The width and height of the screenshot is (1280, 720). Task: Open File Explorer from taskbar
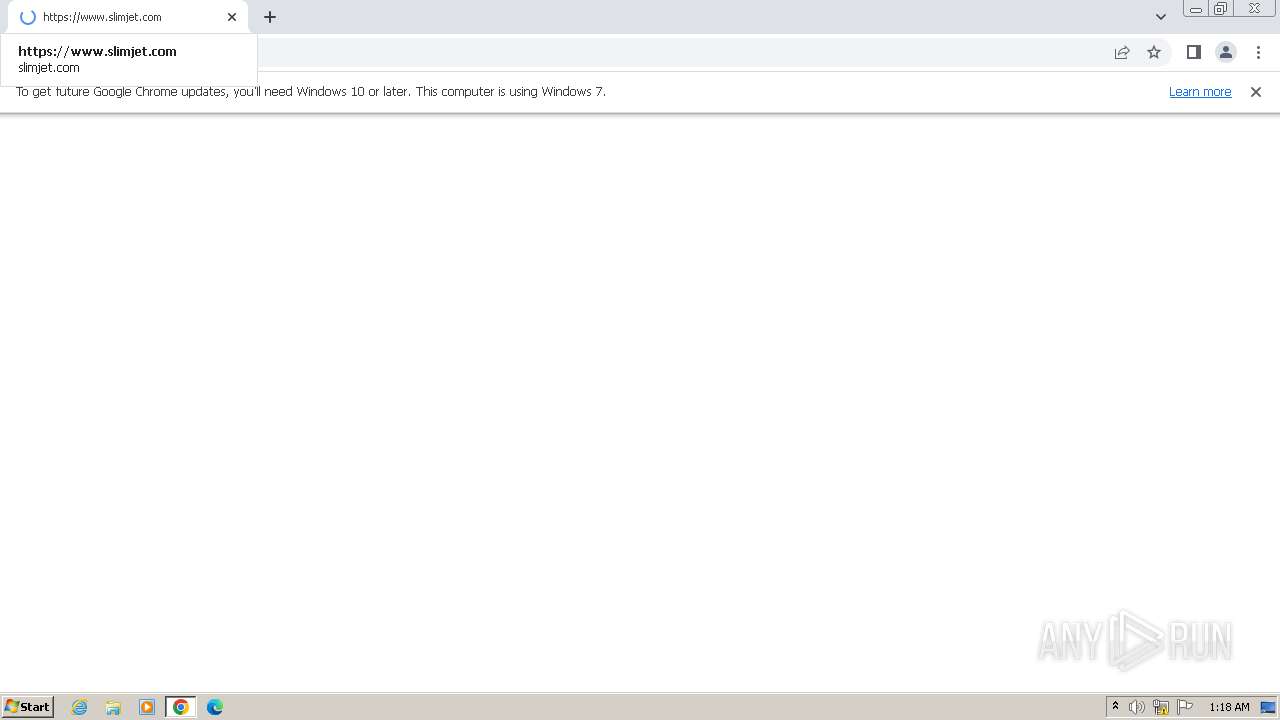pos(113,707)
